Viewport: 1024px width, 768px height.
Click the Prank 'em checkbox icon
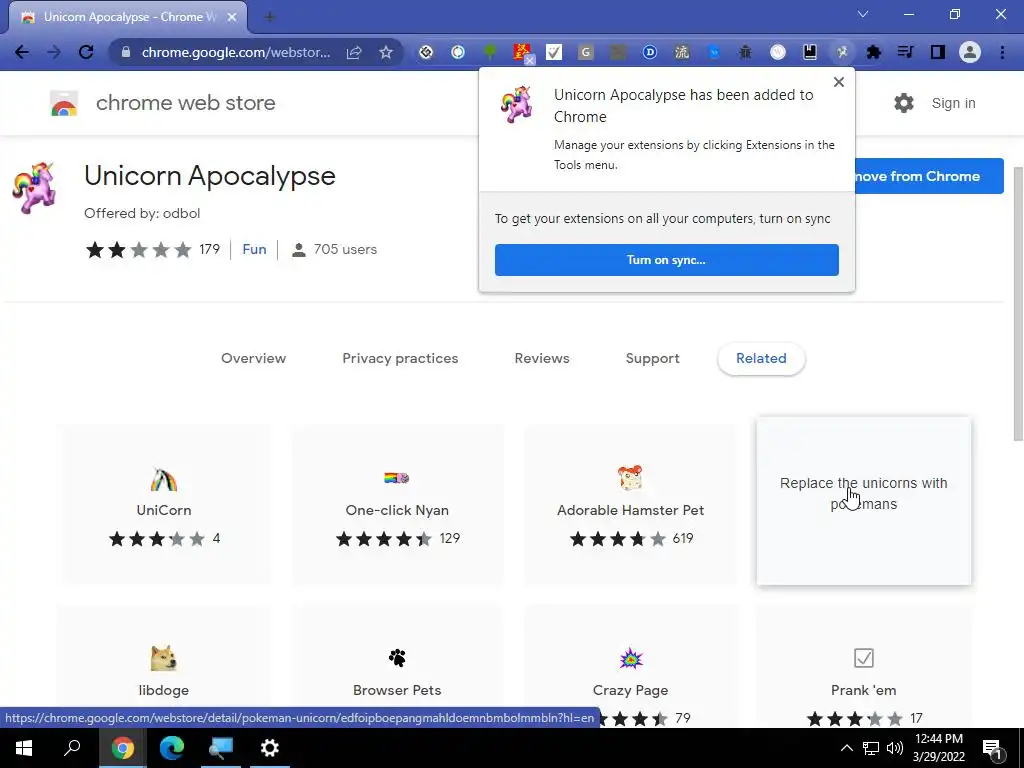click(863, 658)
